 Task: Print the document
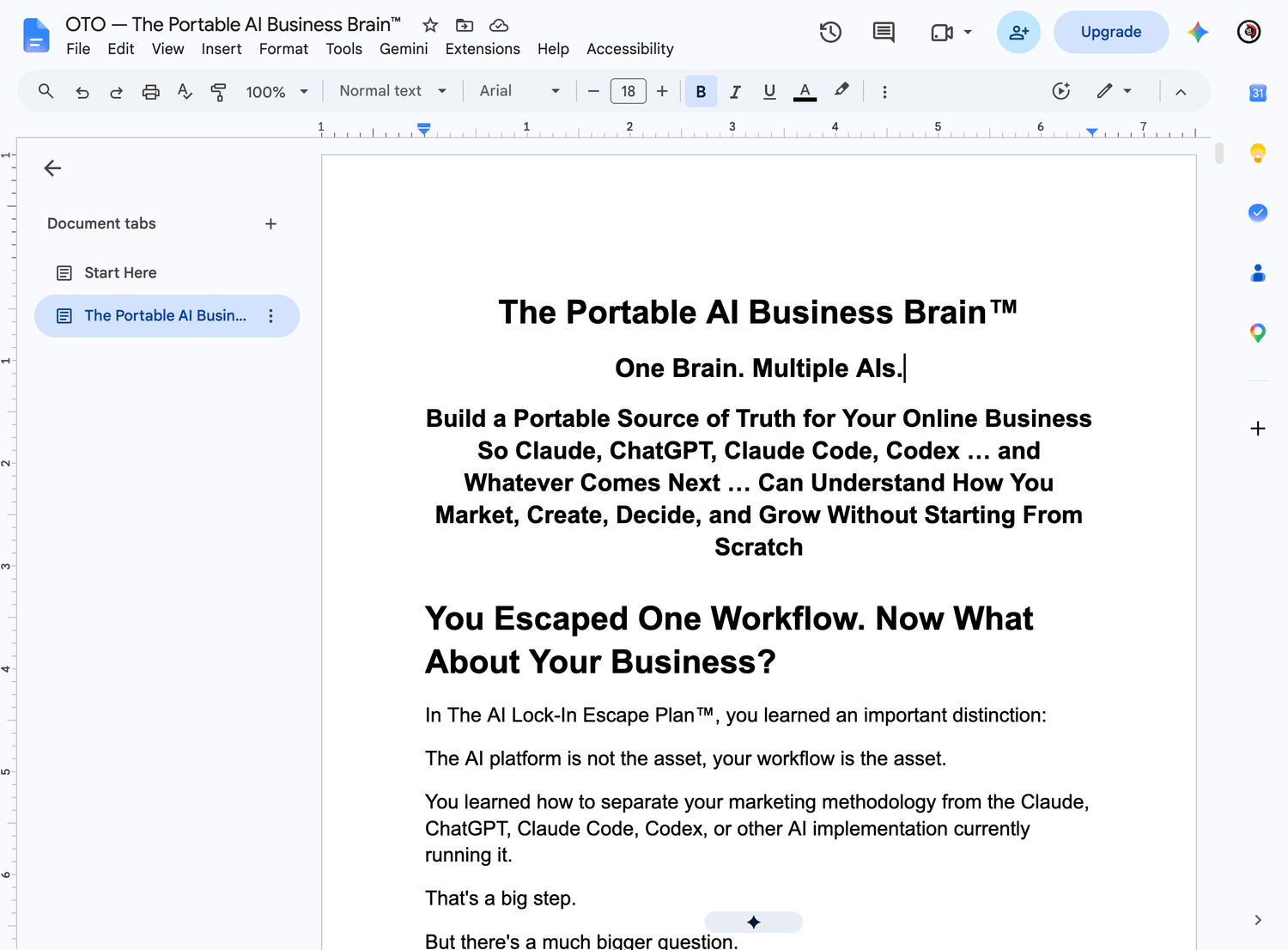150,92
